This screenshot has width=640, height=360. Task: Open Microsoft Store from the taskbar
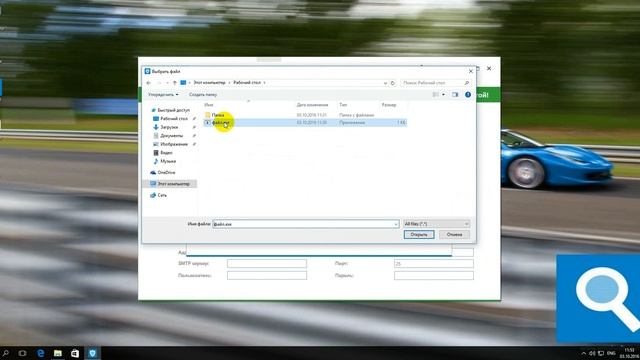pyautogui.click(x=75, y=353)
